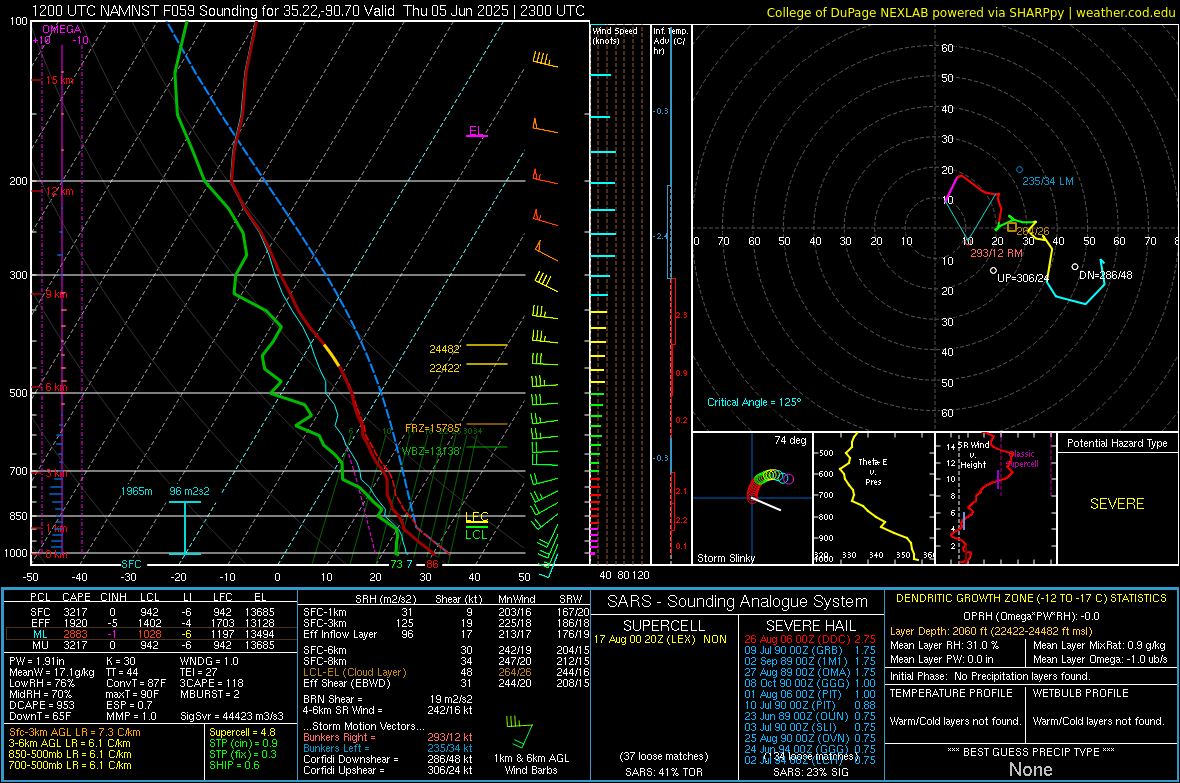This screenshot has height=783, width=1180.
Task: Click the SR Wind v. Height panel label
Action: [x=972, y=455]
